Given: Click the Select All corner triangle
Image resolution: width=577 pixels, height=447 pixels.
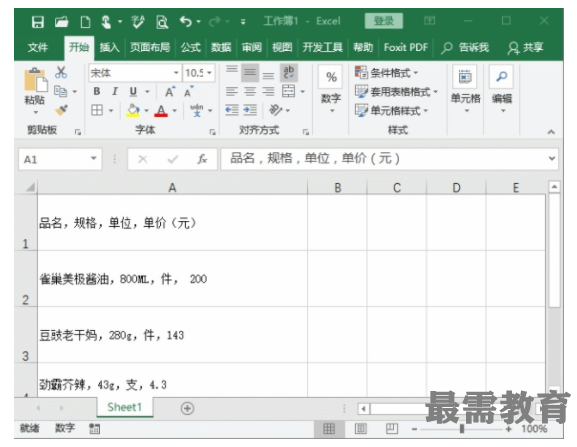Looking at the screenshot, I should click(31, 187).
